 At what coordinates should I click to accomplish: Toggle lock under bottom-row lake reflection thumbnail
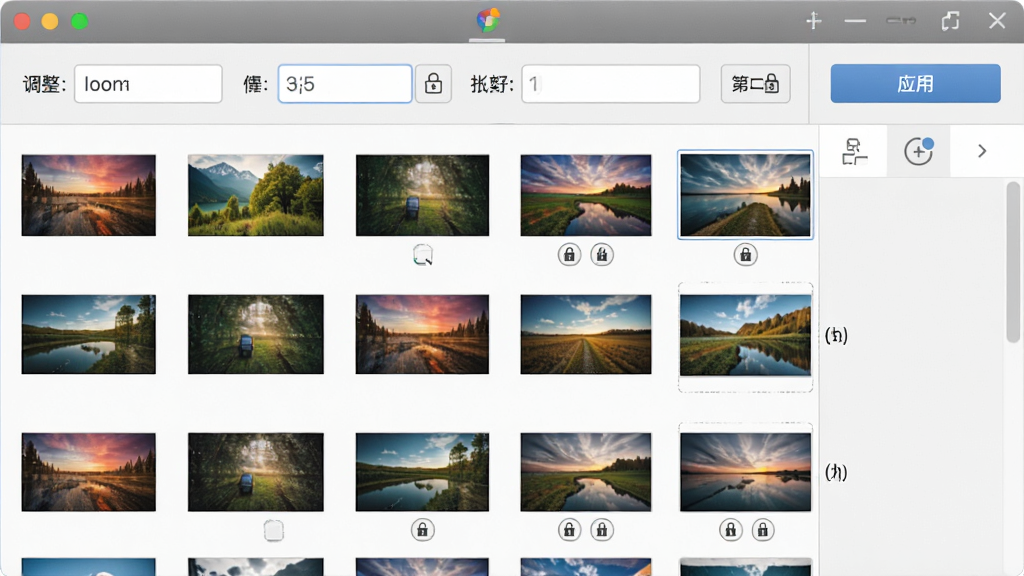click(x=423, y=530)
